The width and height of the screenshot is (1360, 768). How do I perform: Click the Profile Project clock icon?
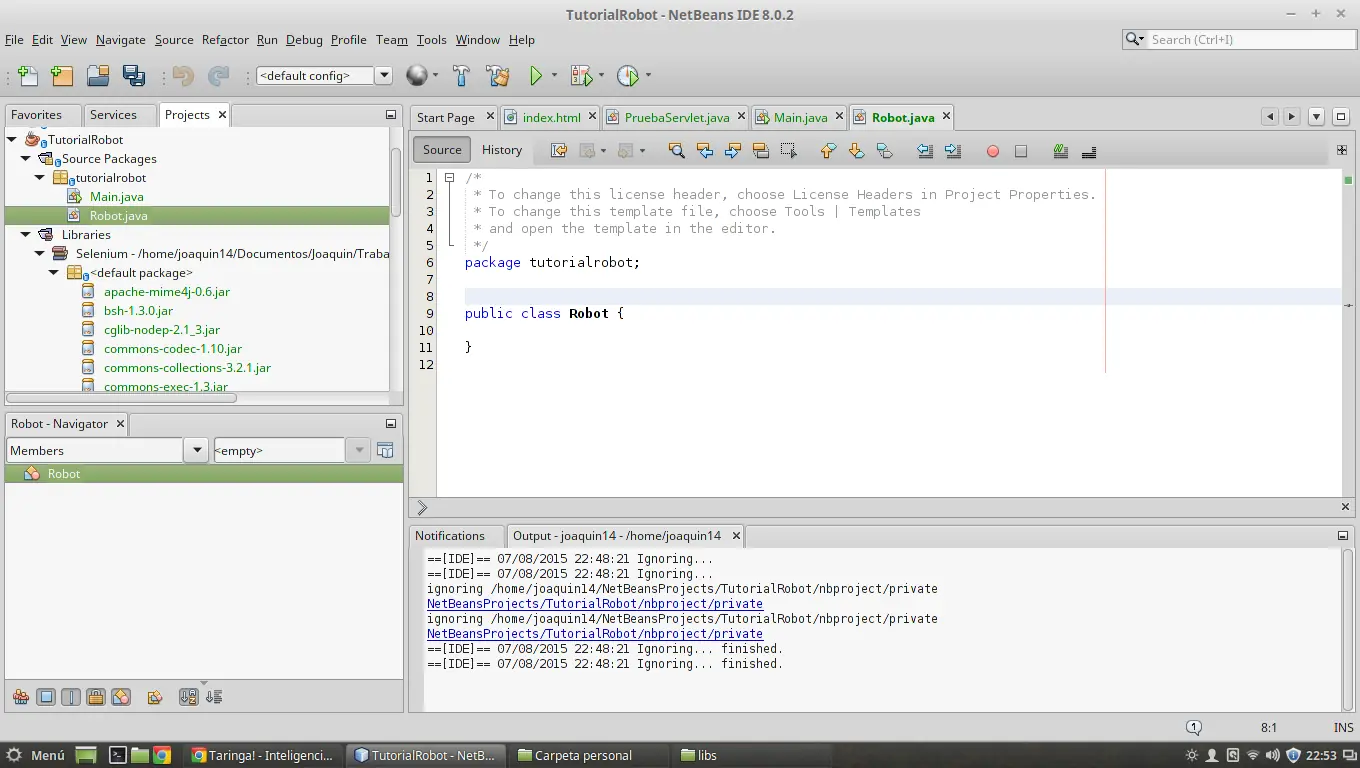(627, 75)
